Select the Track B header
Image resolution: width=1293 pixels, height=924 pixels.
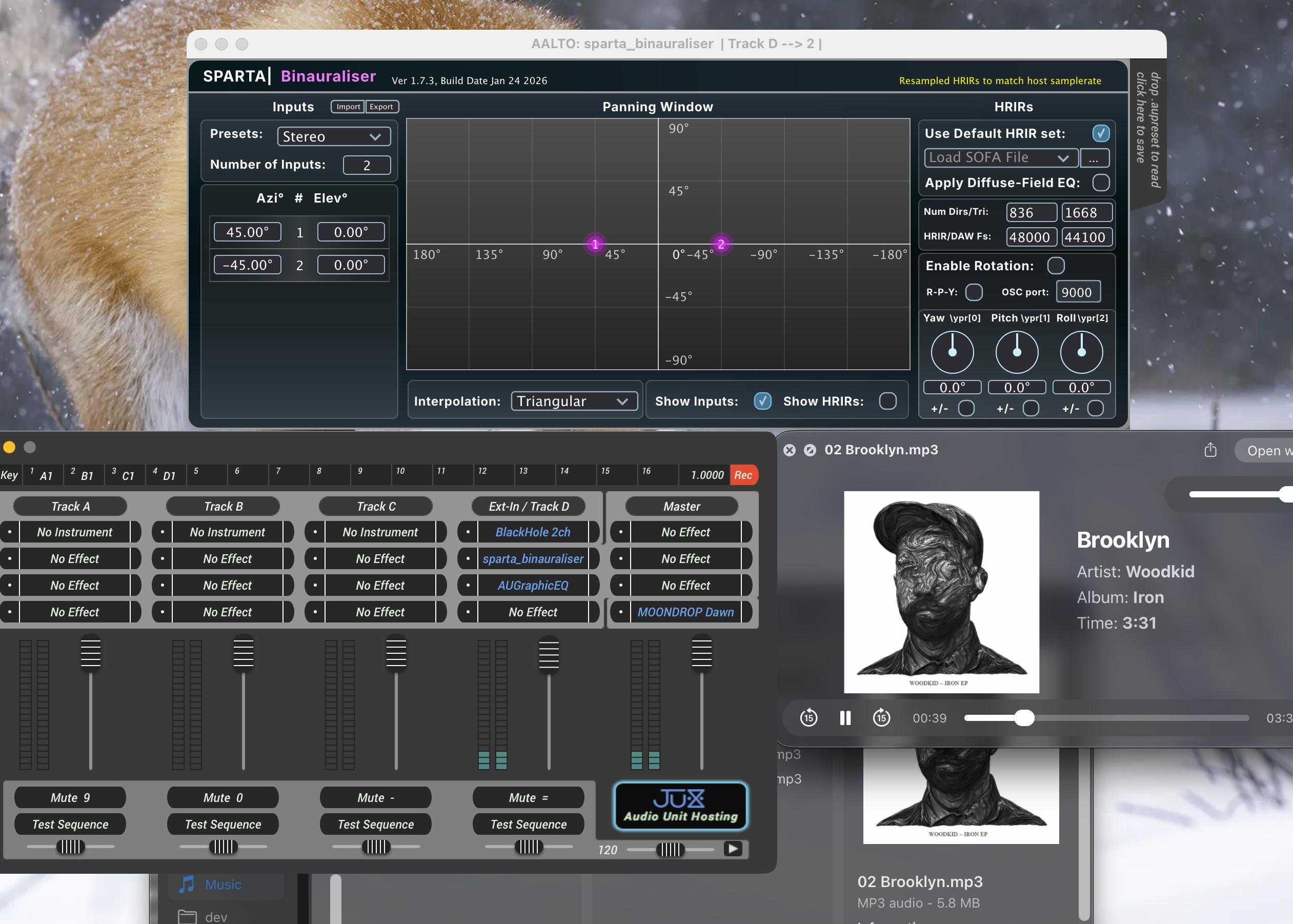[223, 507]
